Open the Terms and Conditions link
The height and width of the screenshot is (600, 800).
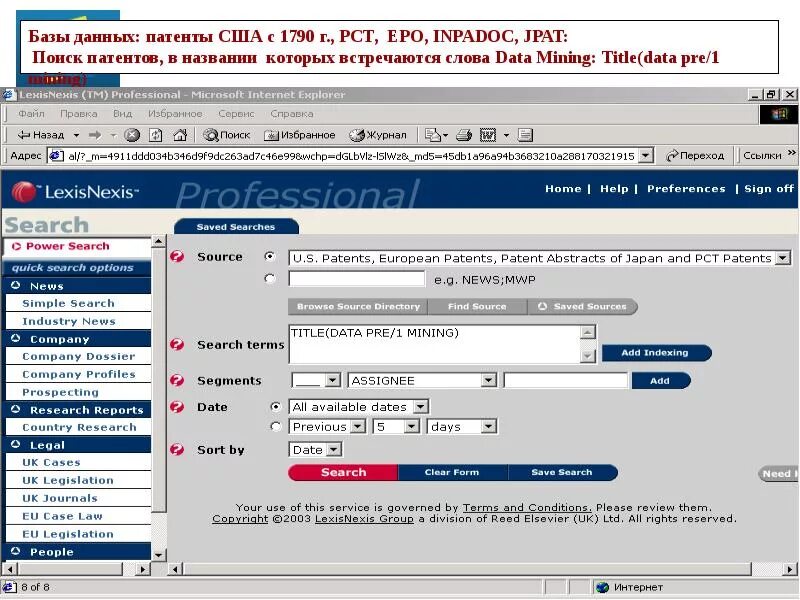pos(527,508)
